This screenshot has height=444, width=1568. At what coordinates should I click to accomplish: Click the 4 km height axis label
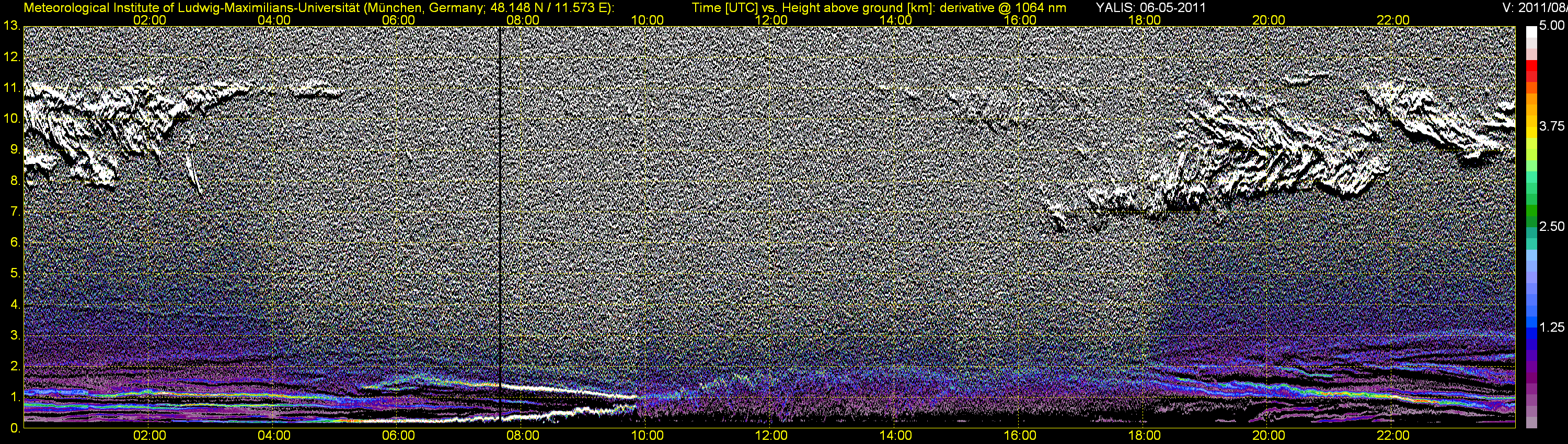click(16, 304)
